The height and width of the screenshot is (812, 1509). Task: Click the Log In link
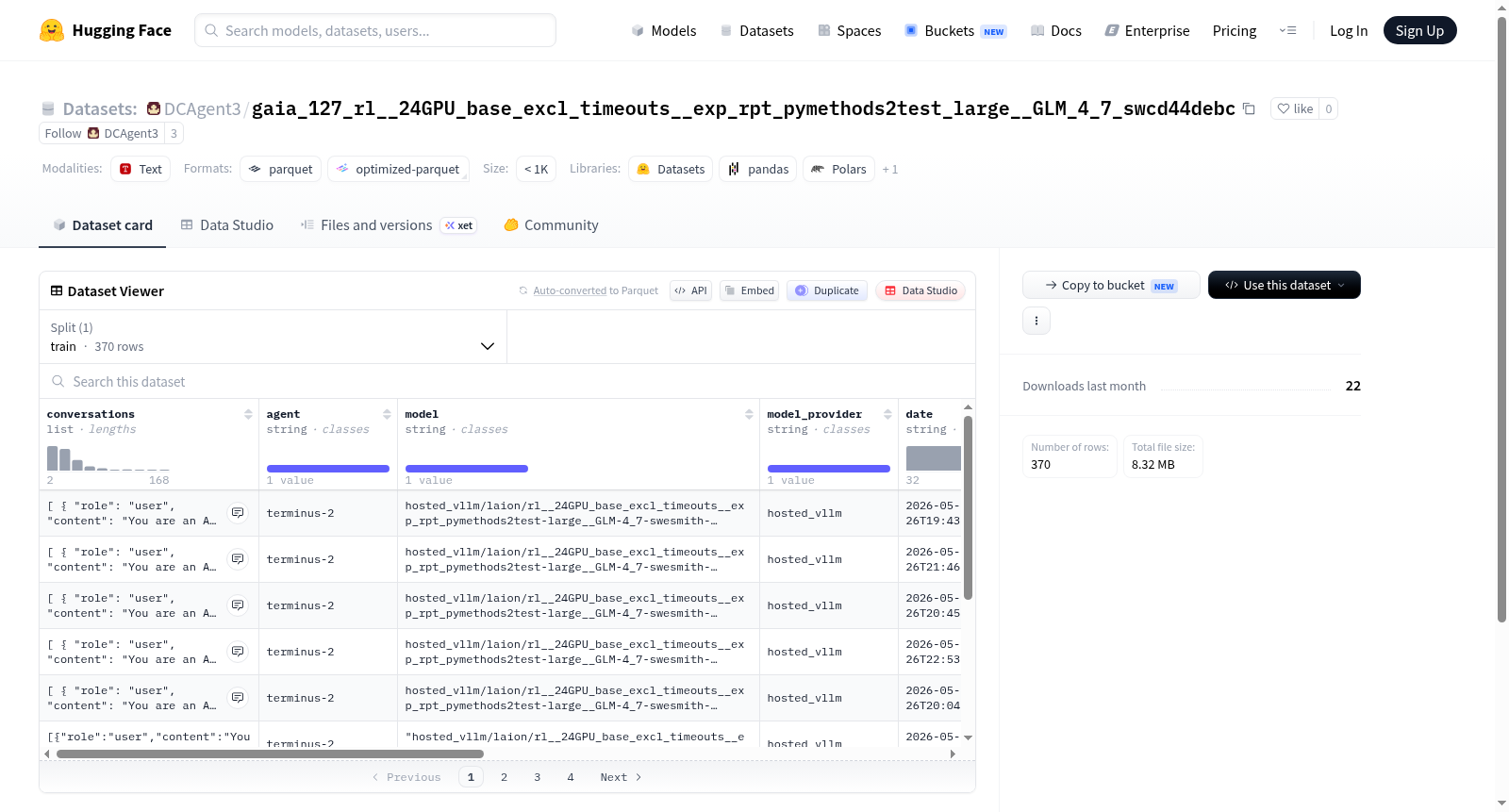coord(1348,30)
